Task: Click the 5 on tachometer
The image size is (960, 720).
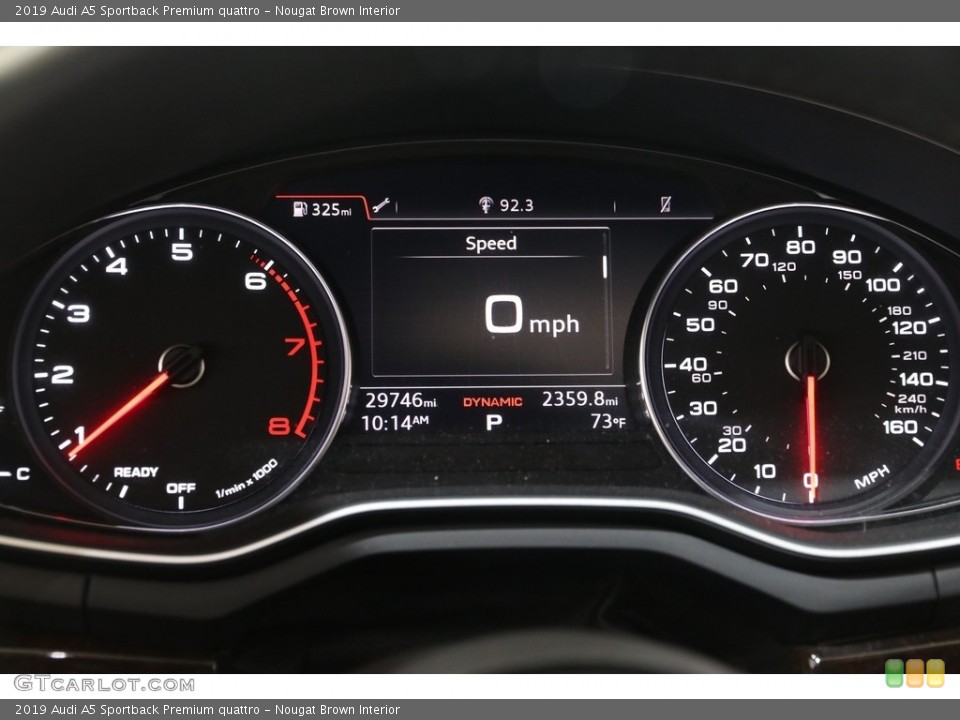Action: click(x=182, y=252)
